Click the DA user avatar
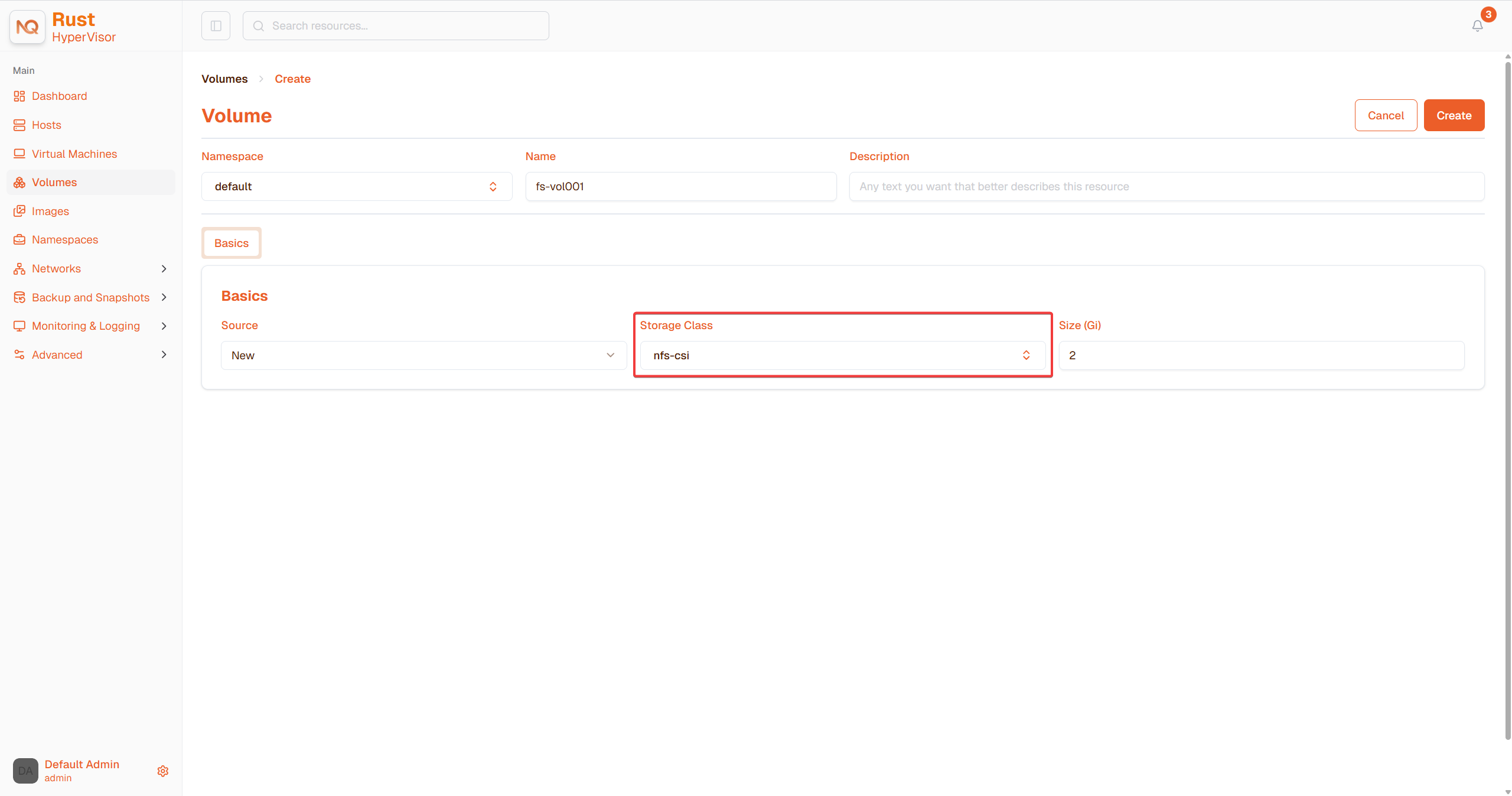The height and width of the screenshot is (796, 1512). [25, 771]
